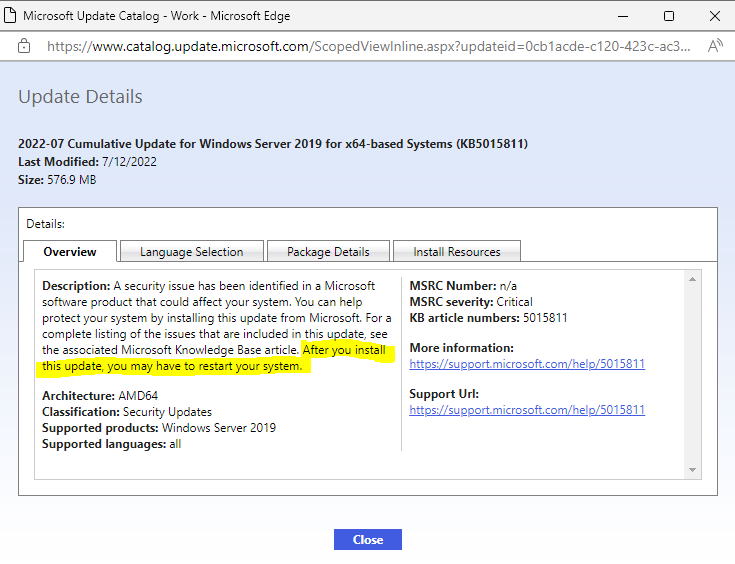735x564 pixels.
Task: Click the Classification Security Updates text
Action: point(127,412)
